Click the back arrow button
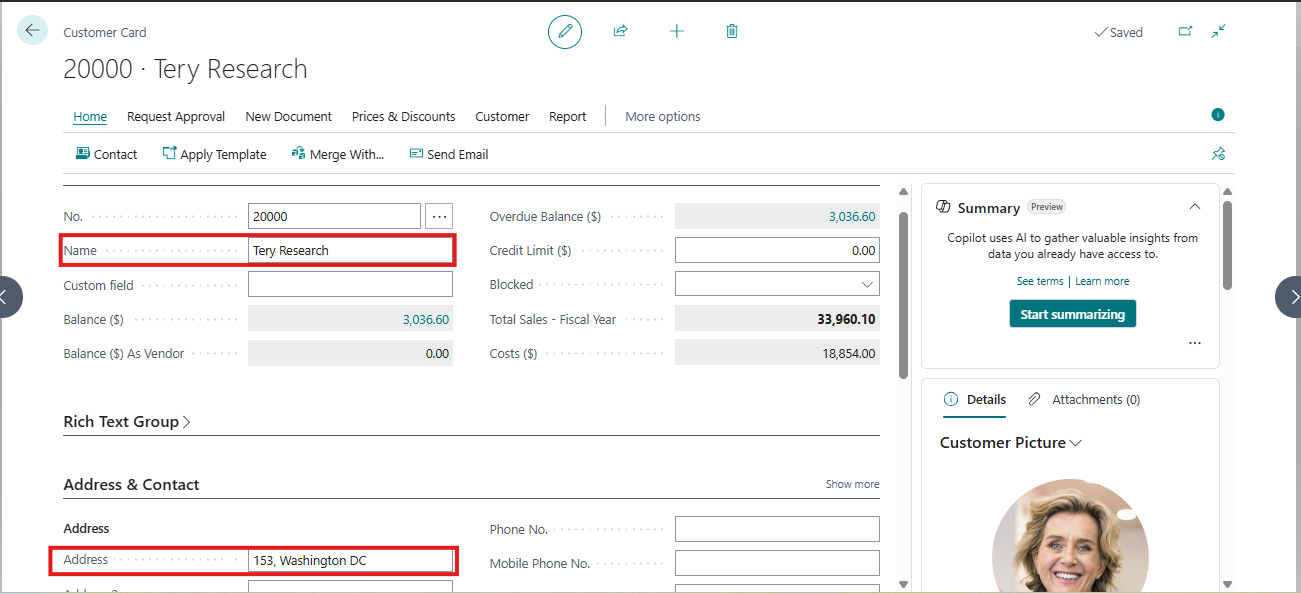This screenshot has height=594, width=1301. coord(32,31)
